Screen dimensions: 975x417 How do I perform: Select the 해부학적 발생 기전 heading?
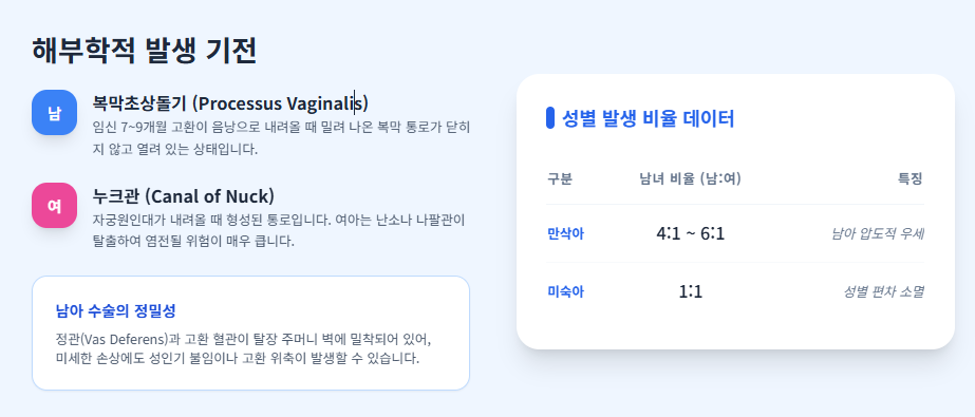(144, 50)
